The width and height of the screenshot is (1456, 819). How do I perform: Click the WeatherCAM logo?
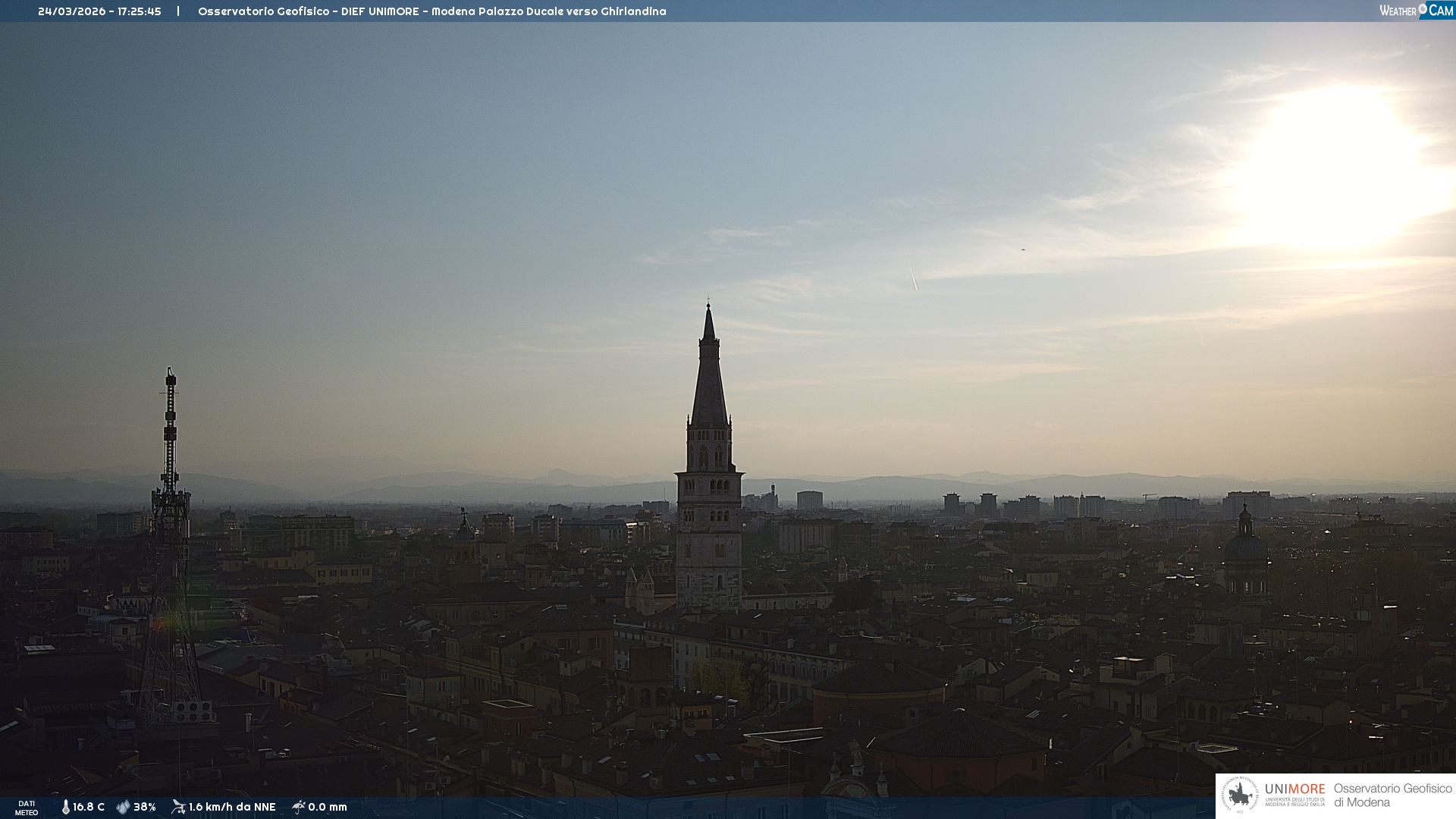point(1416,11)
